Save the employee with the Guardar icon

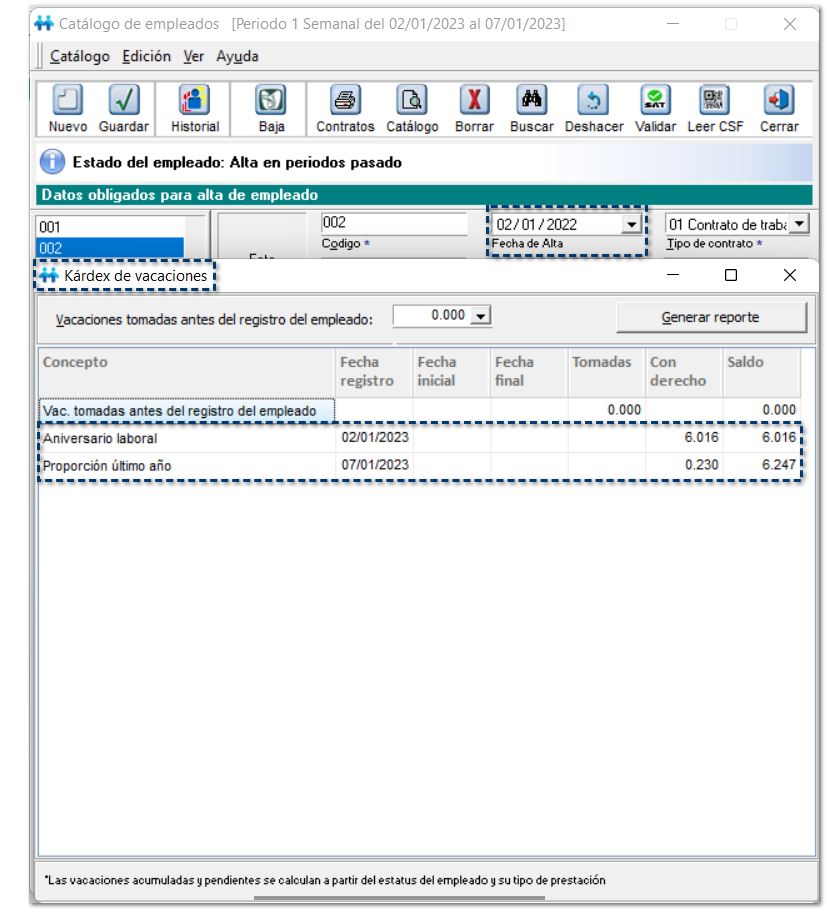124,101
